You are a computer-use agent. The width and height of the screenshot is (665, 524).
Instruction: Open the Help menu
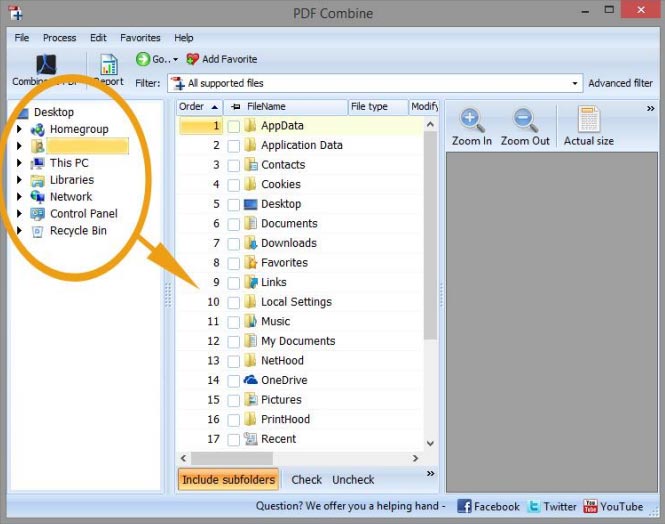click(x=184, y=38)
